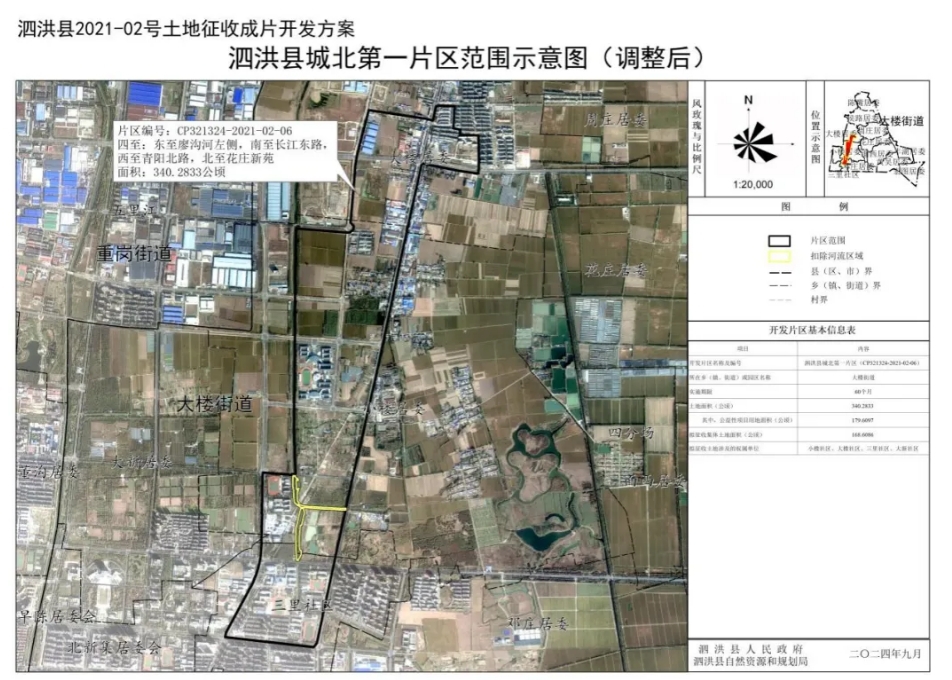Click the N north label above the wind rose

pyautogui.click(x=748, y=100)
